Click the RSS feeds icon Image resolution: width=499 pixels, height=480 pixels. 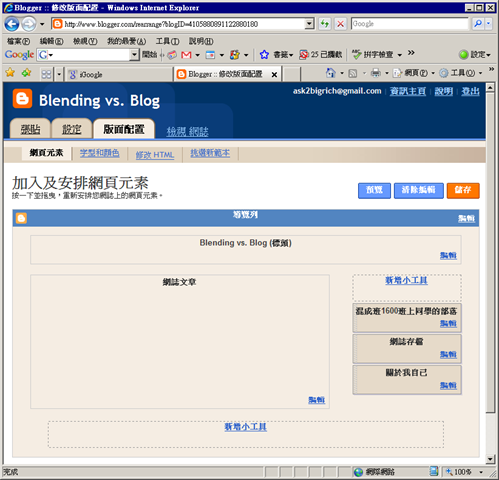pyautogui.click(x=353, y=73)
